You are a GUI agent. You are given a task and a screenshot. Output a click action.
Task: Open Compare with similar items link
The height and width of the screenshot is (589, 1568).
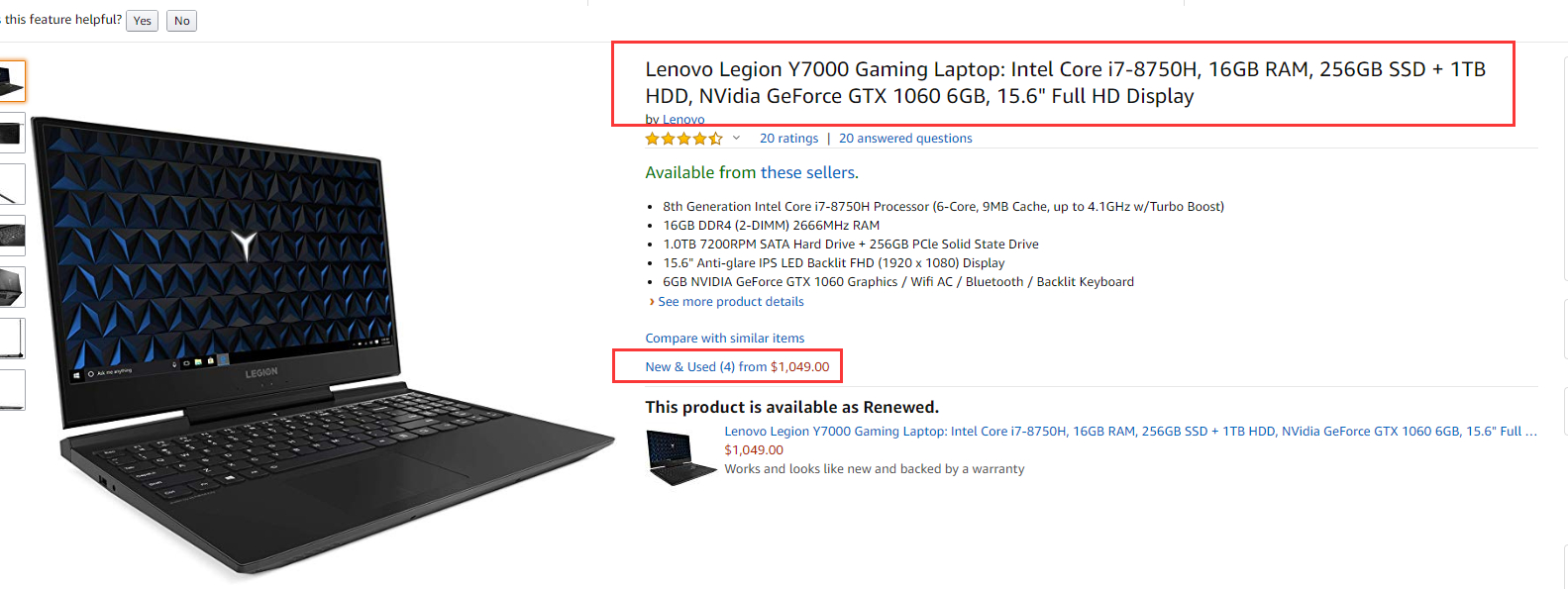click(724, 339)
